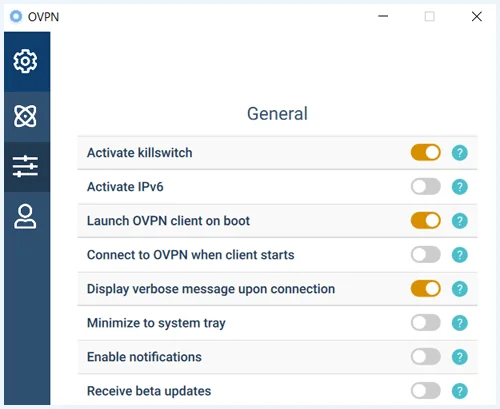Click the "Receive beta updates" label
This screenshot has height=409, width=500.
(x=149, y=391)
